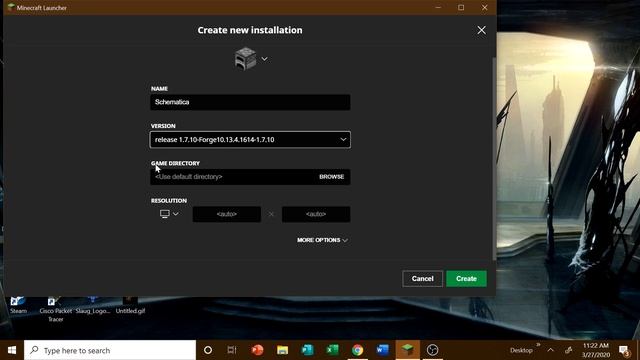Open Task View on the taskbar
The image size is (640, 360).
[x=232, y=350]
